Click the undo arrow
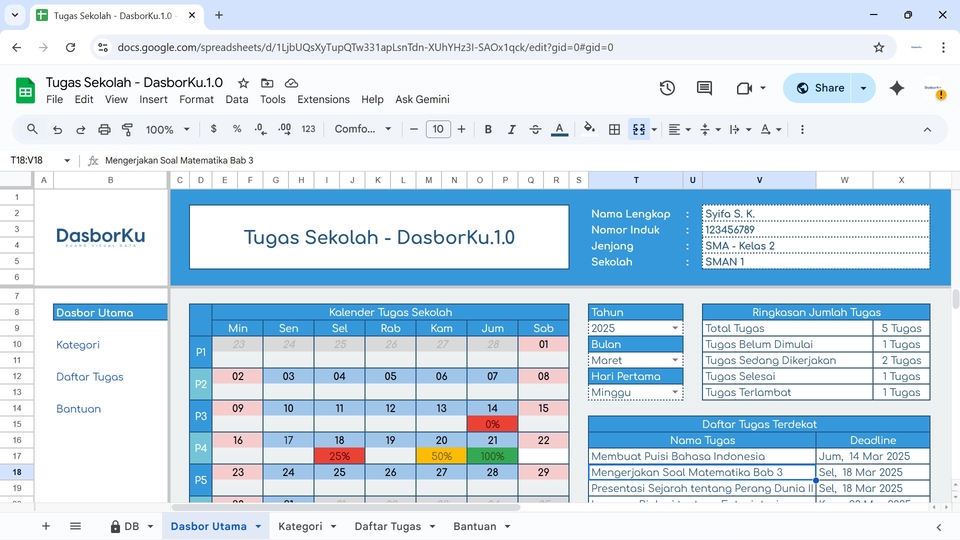The width and height of the screenshot is (960, 540). click(58, 129)
